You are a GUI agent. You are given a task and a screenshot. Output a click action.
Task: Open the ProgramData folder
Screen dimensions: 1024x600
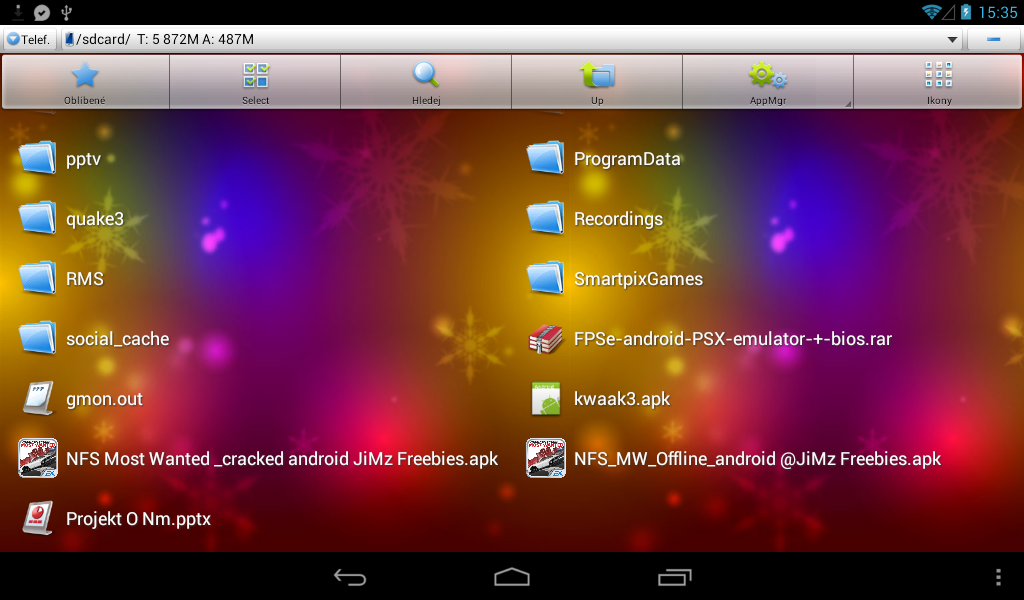[626, 159]
